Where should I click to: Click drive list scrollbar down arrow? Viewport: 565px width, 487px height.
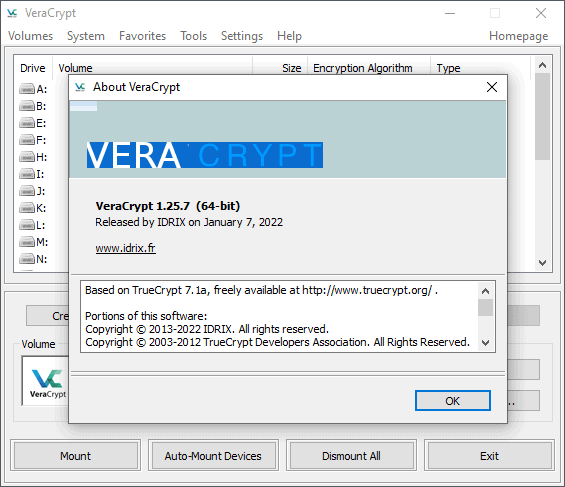coord(542,263)
